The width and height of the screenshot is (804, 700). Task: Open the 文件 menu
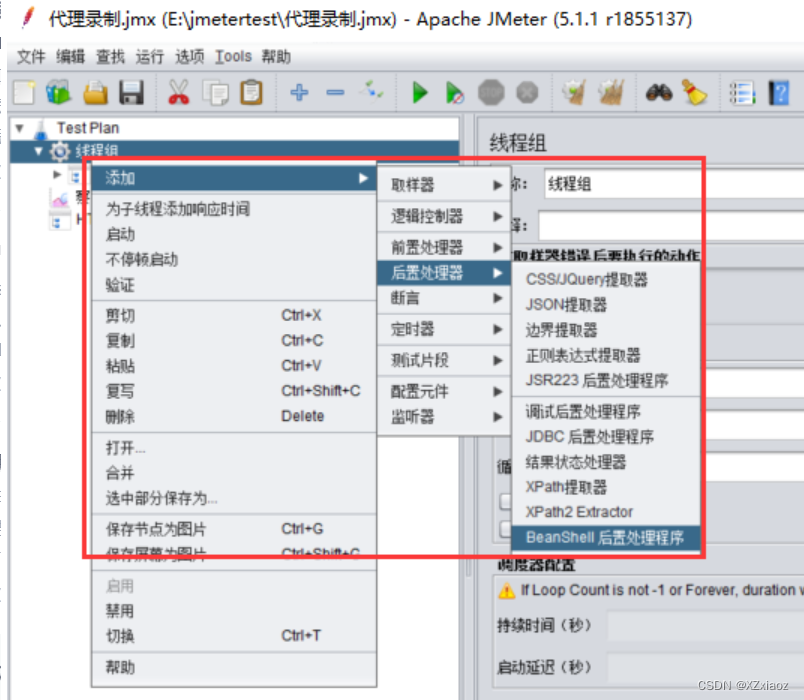(31, 56)
